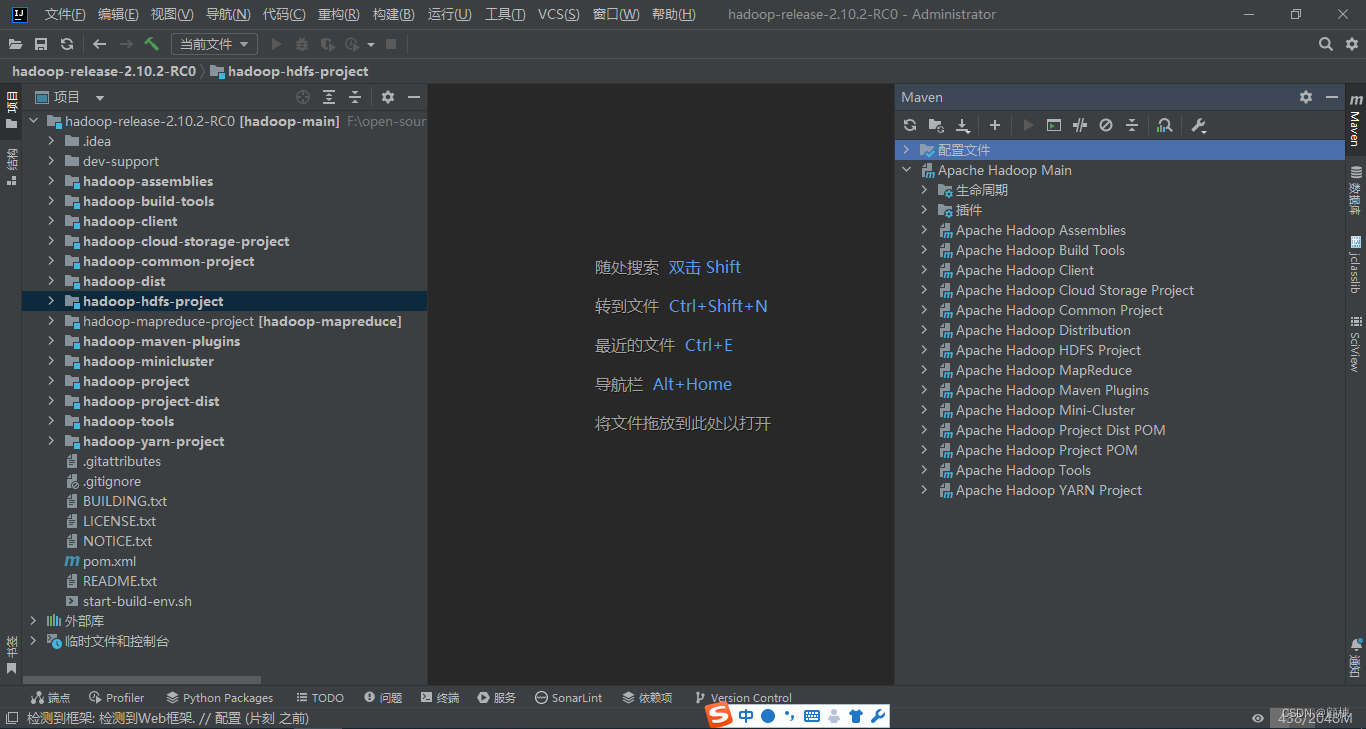Collapse the Apache Hadoop Main node
Image resolution: width=1366 pixels, height=729 pixels.
(x=906, y=170)
